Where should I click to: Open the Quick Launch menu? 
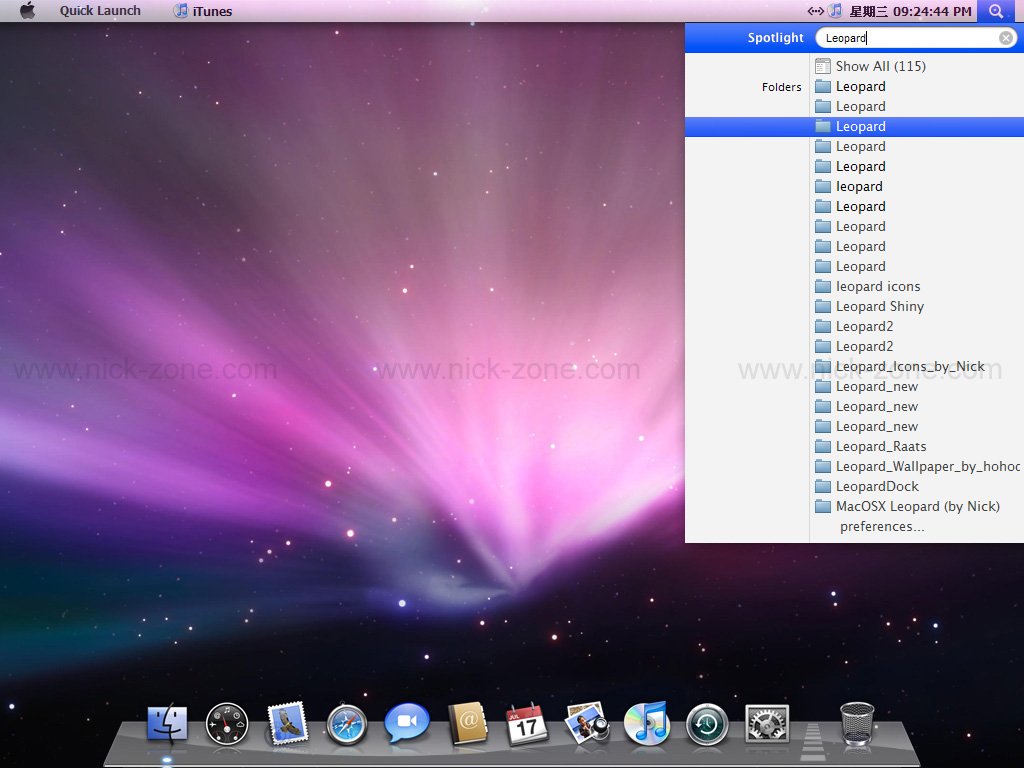tap(100, 11)
